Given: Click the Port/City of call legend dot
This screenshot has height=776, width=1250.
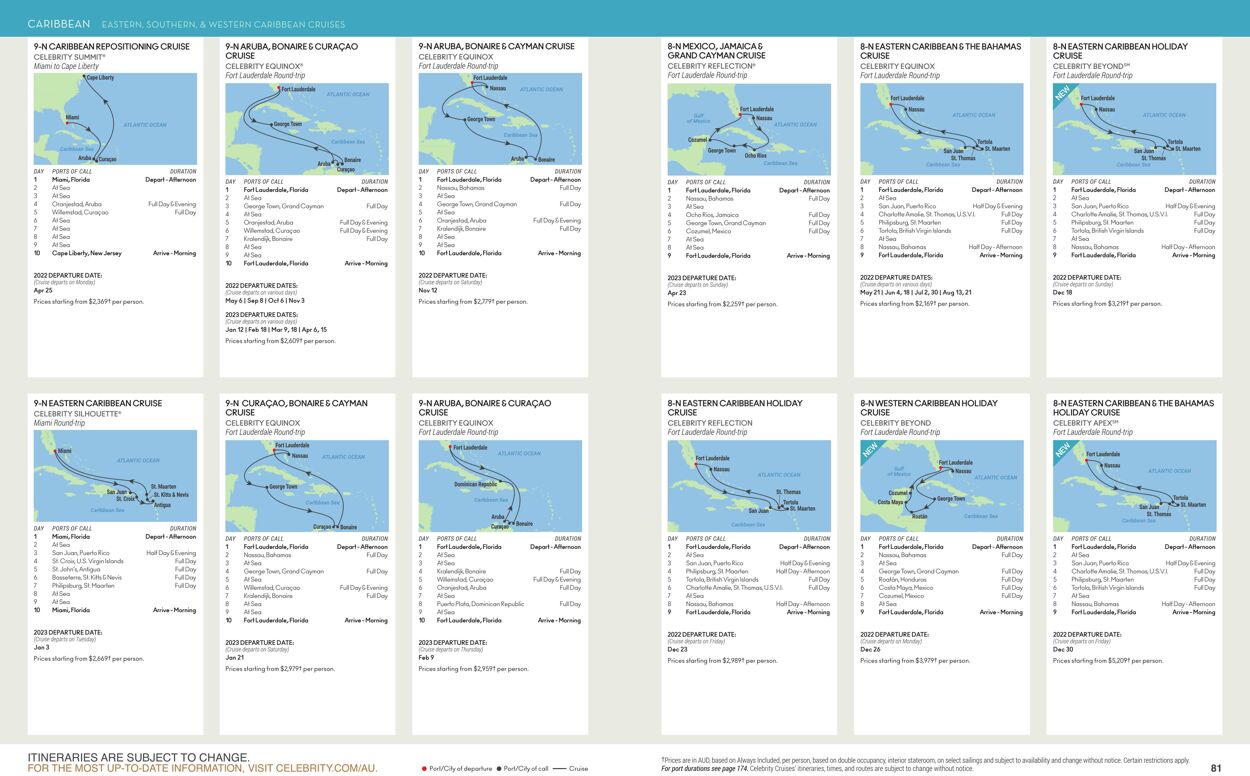Looking at the screenshot, I should pyautogui.click(x=498, y=766).
